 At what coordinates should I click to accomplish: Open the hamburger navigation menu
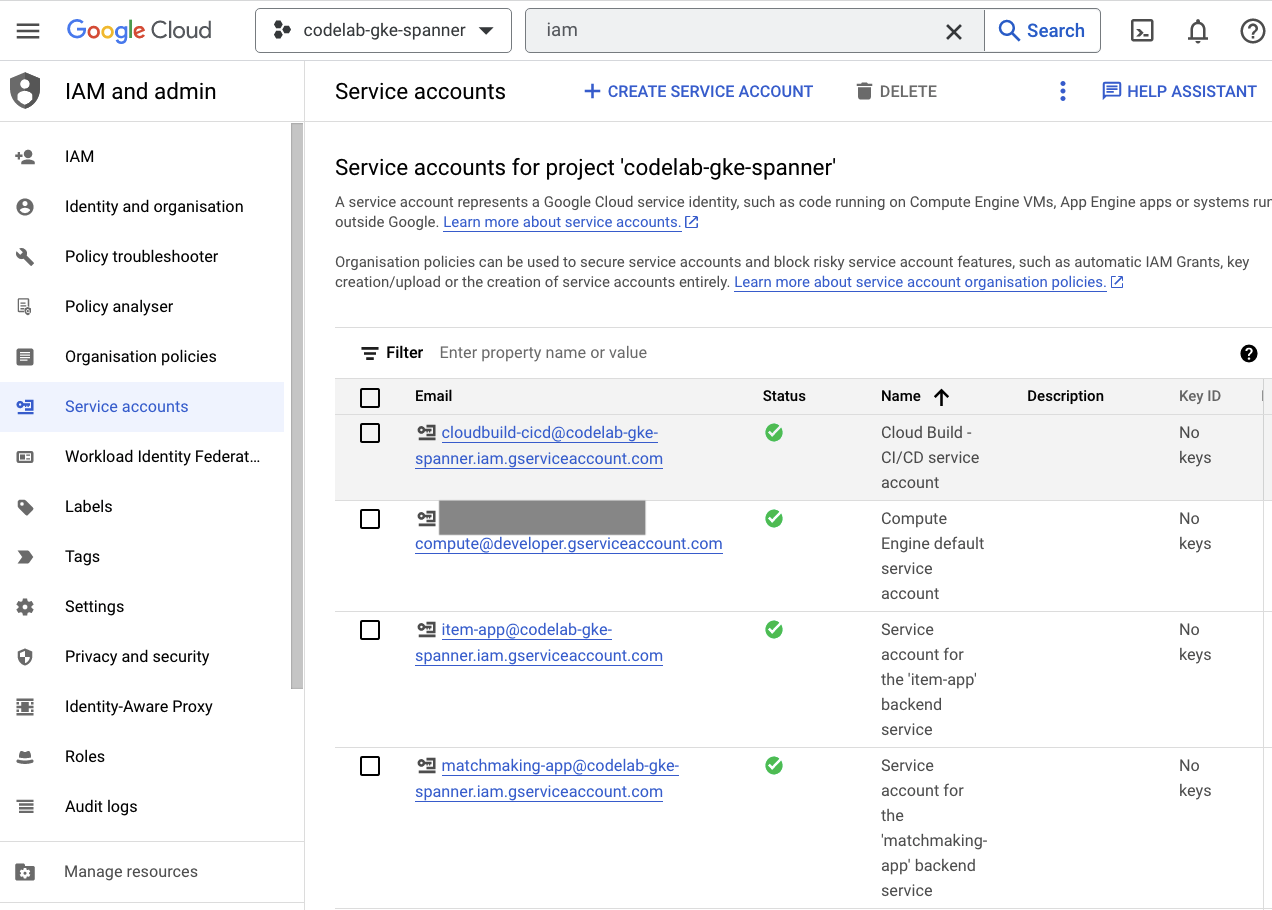tap(28, 31)
